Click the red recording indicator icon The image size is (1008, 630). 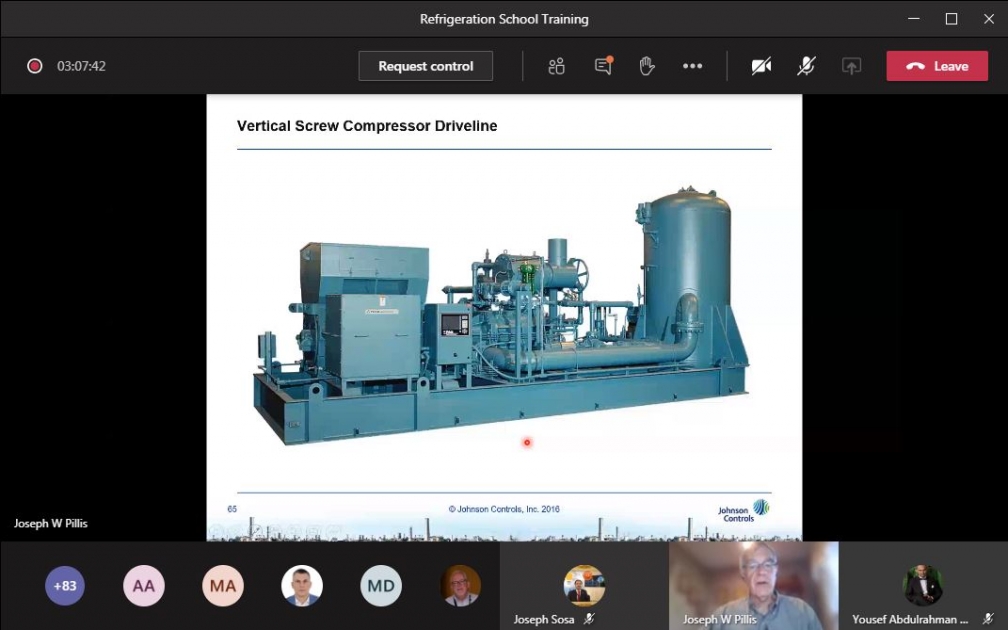coord(35,66)
